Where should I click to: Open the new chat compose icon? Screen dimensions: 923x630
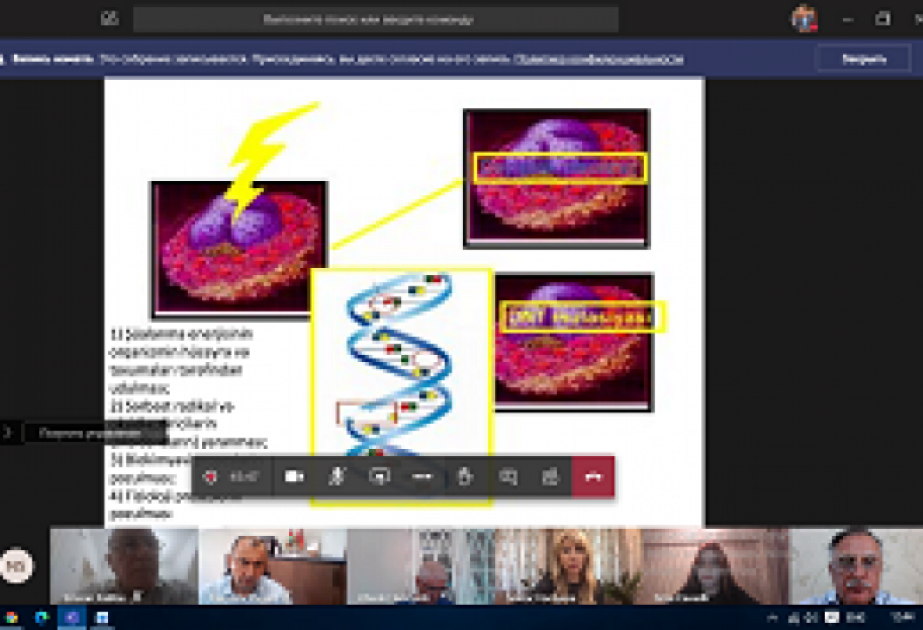point(109,19)
